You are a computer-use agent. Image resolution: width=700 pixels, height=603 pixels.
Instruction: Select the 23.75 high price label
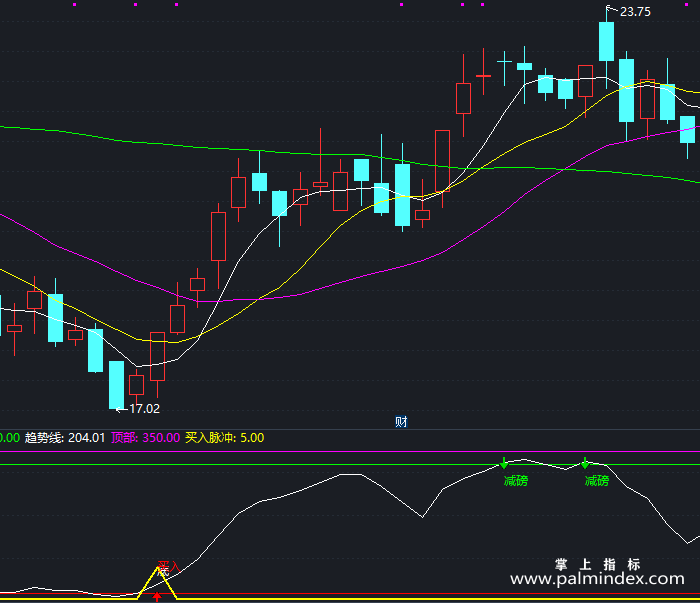click(635, 12)
